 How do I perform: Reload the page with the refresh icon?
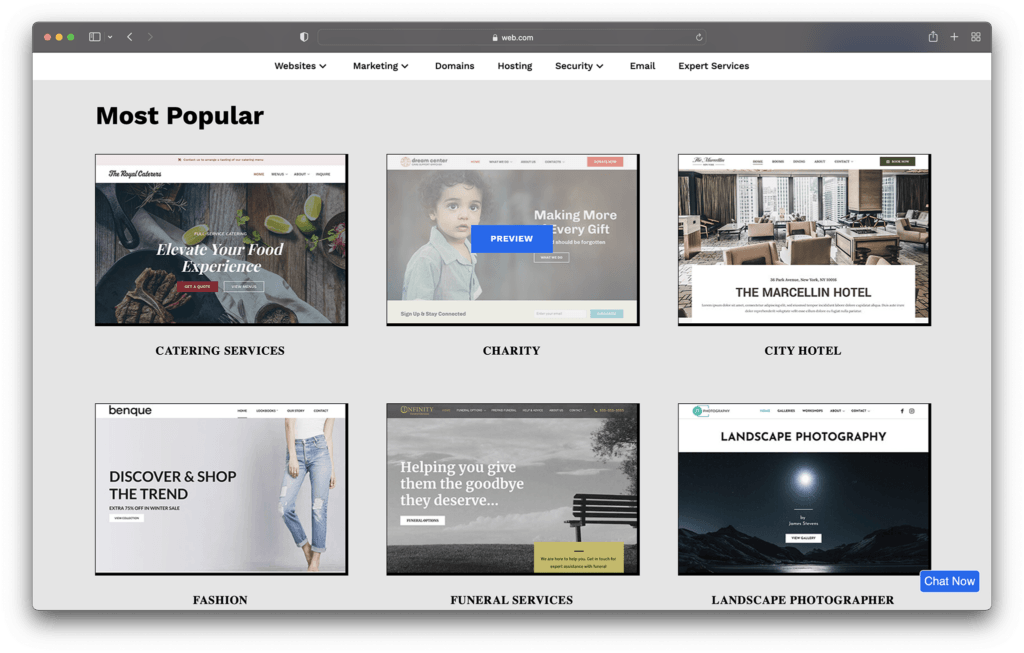pos(699,37)
